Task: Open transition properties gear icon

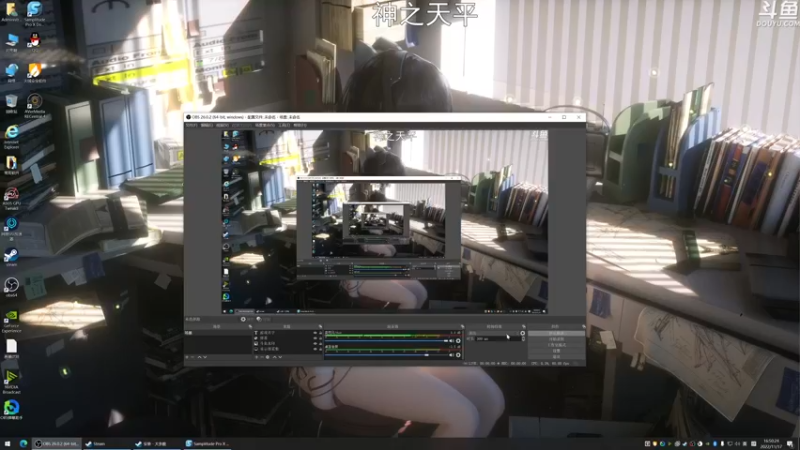Action: point(522,333)
